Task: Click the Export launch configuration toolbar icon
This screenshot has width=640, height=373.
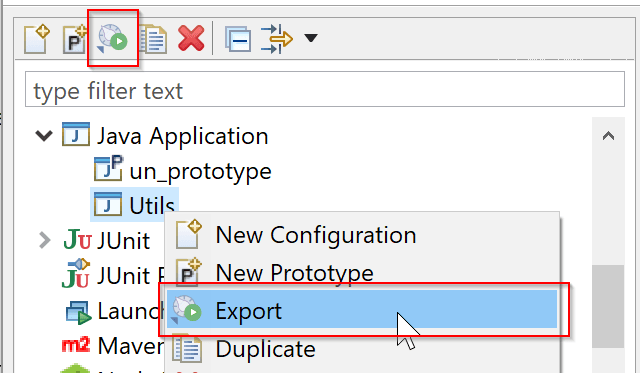Action: click(x=113, y=39)
